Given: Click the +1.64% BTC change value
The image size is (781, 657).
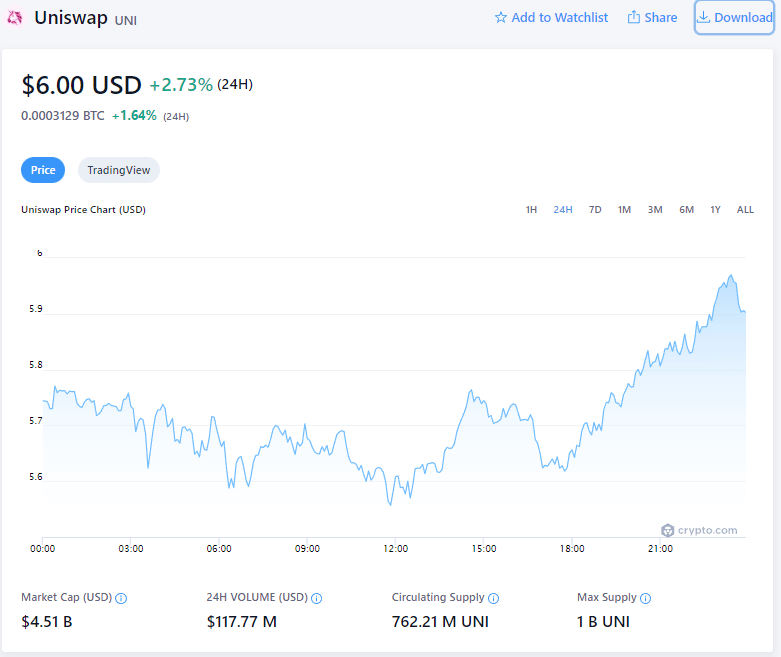Looking at the screenshot, I should [x=134, y=116].
